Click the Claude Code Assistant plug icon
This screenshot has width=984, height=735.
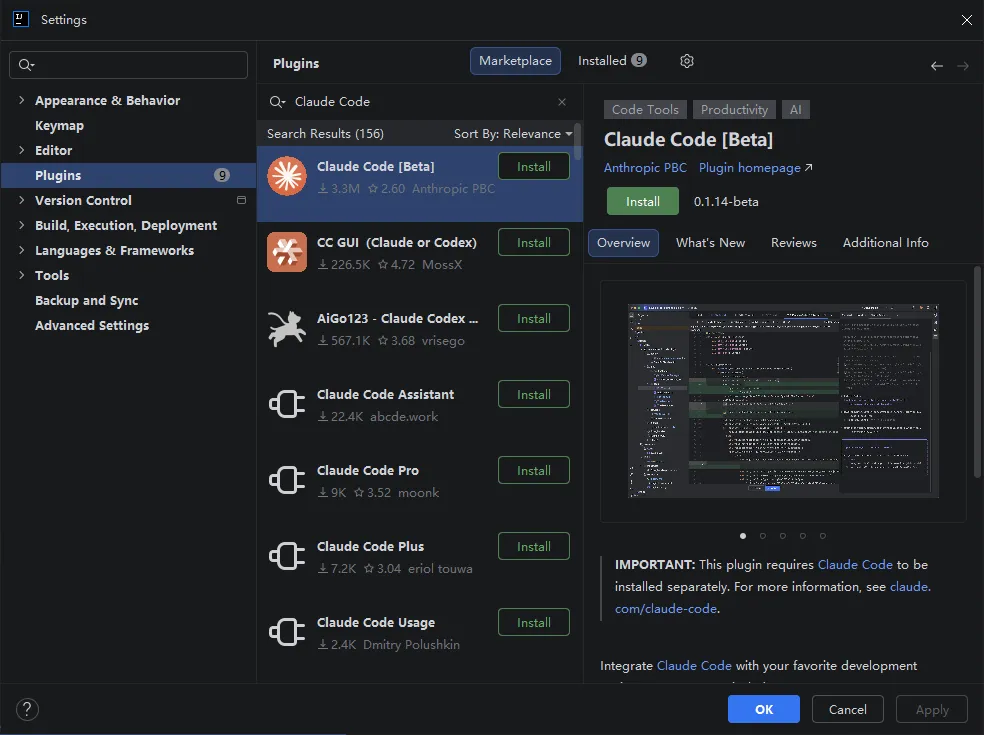click(287, 404)
